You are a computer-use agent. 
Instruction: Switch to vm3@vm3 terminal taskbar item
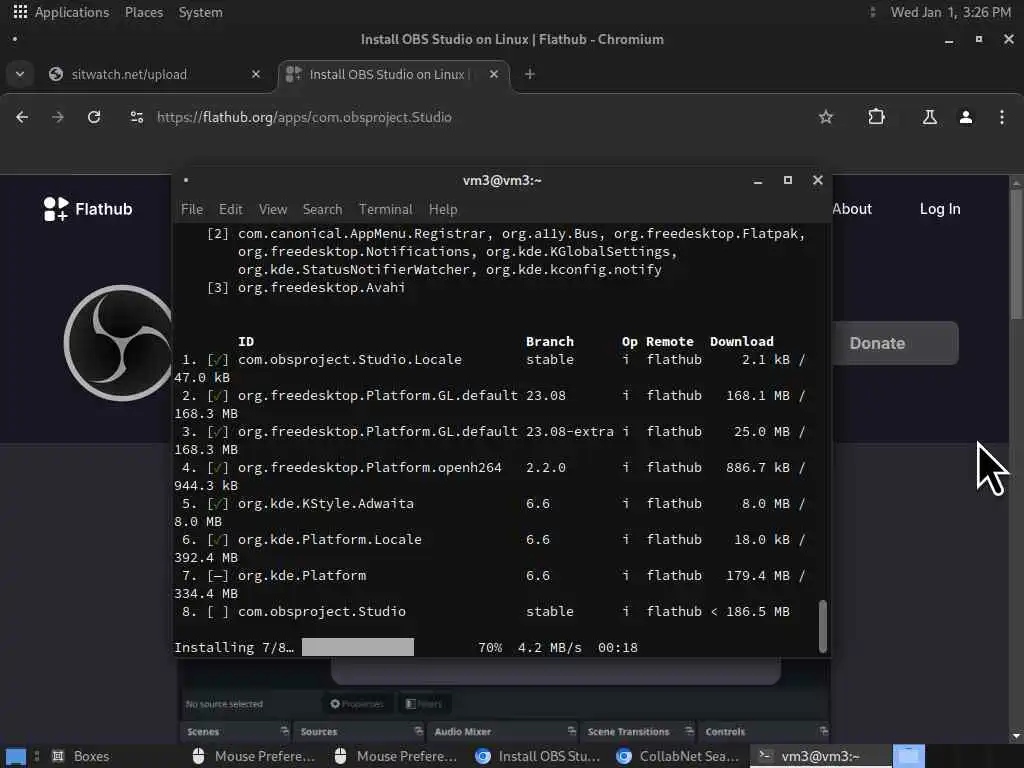click(x=820, y=756)
